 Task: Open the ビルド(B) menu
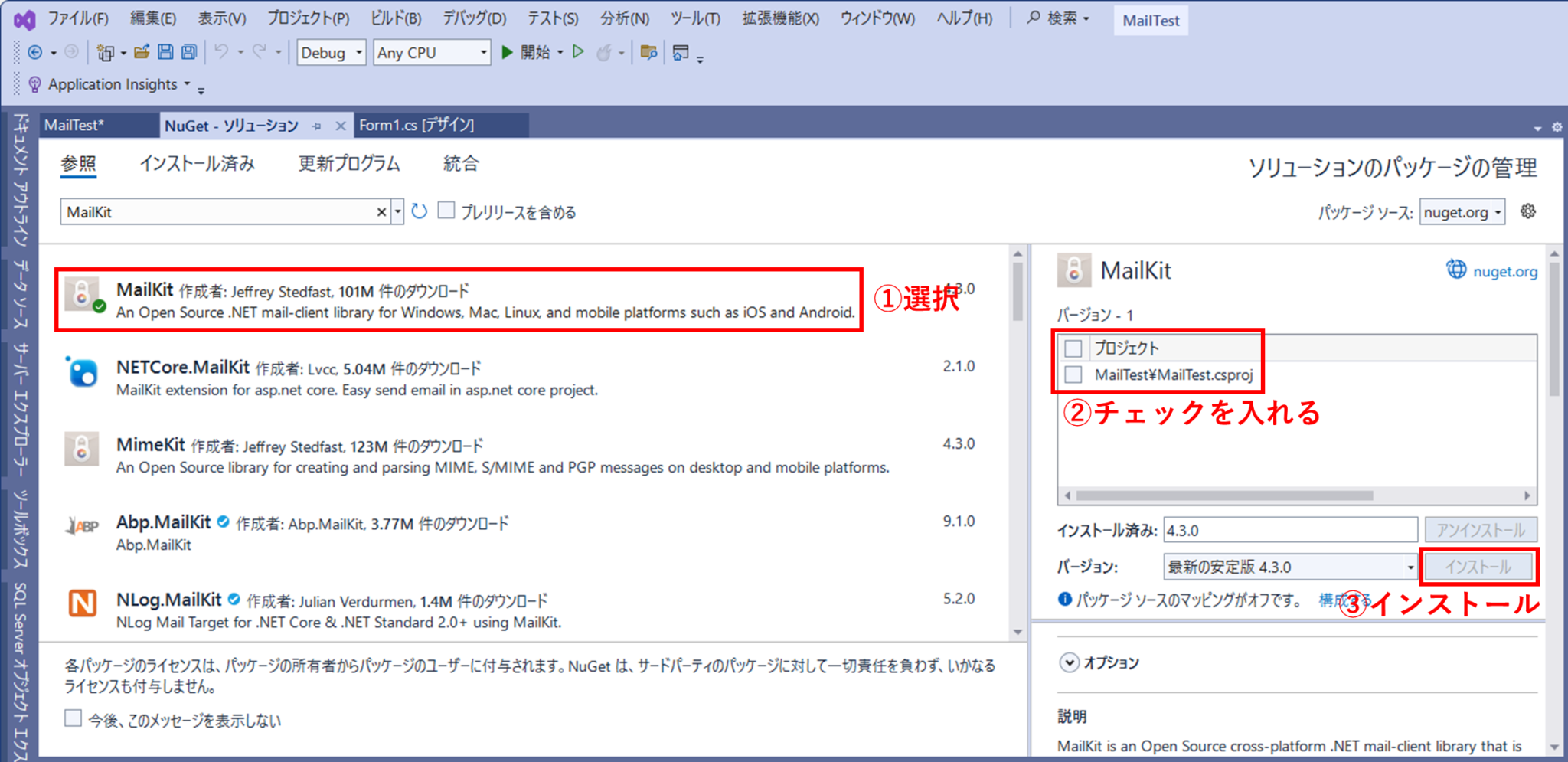click(x=396, y=18)
